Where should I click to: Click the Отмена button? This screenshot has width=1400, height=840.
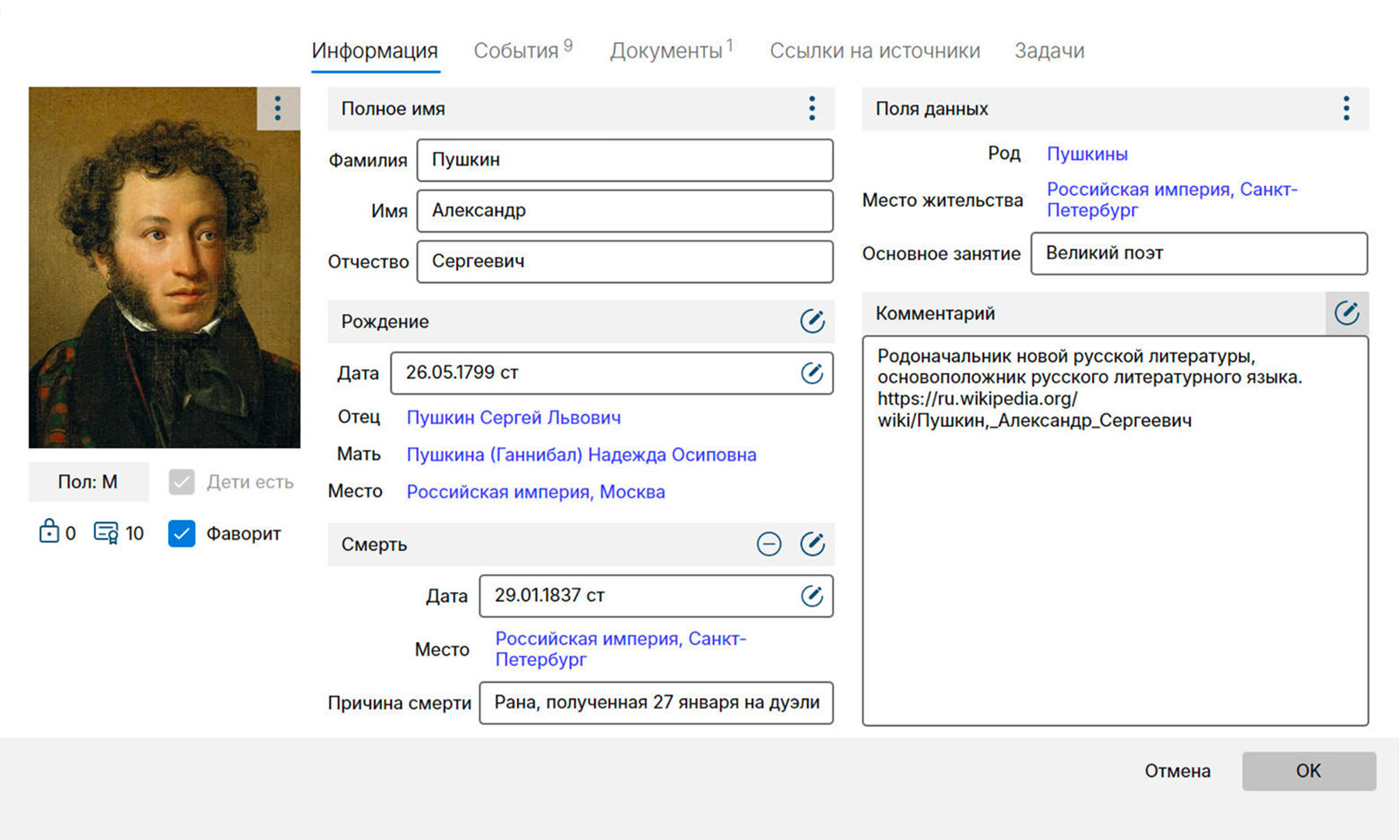pyautogui.click(x=1177, y=771)
